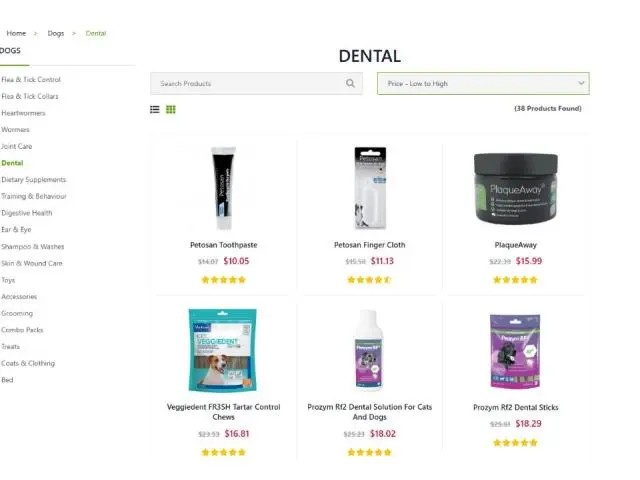Open the Price - Low to High sort dropdown
The width and height of the screenshot is (640, 480).
click(483, 83)
